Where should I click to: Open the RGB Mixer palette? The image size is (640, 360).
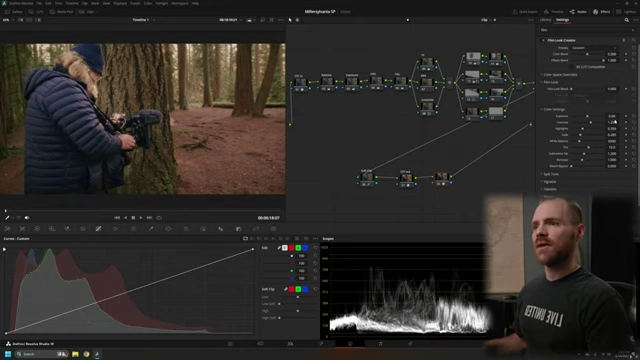click(x=67, y=229)
